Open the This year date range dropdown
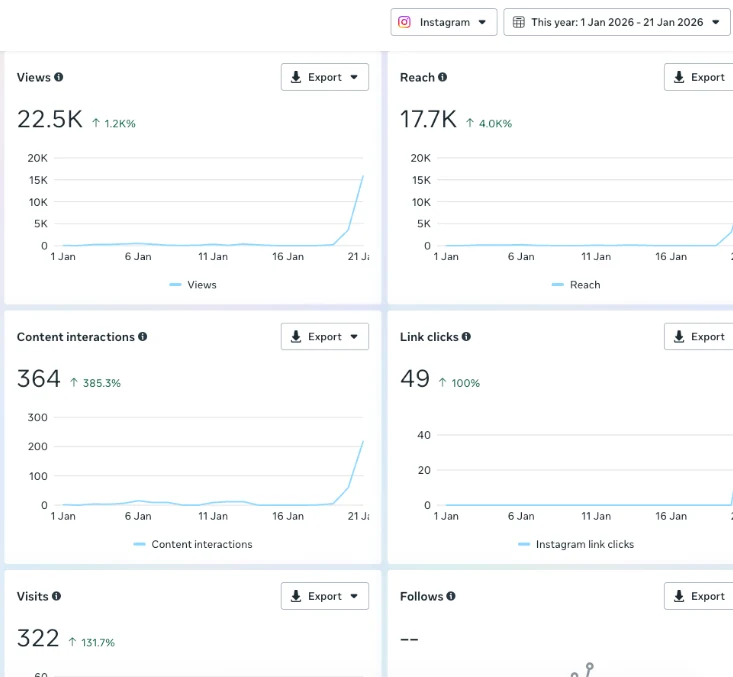Image resolution: width=733 pixels, height=677 pixels. pos(617,22)
